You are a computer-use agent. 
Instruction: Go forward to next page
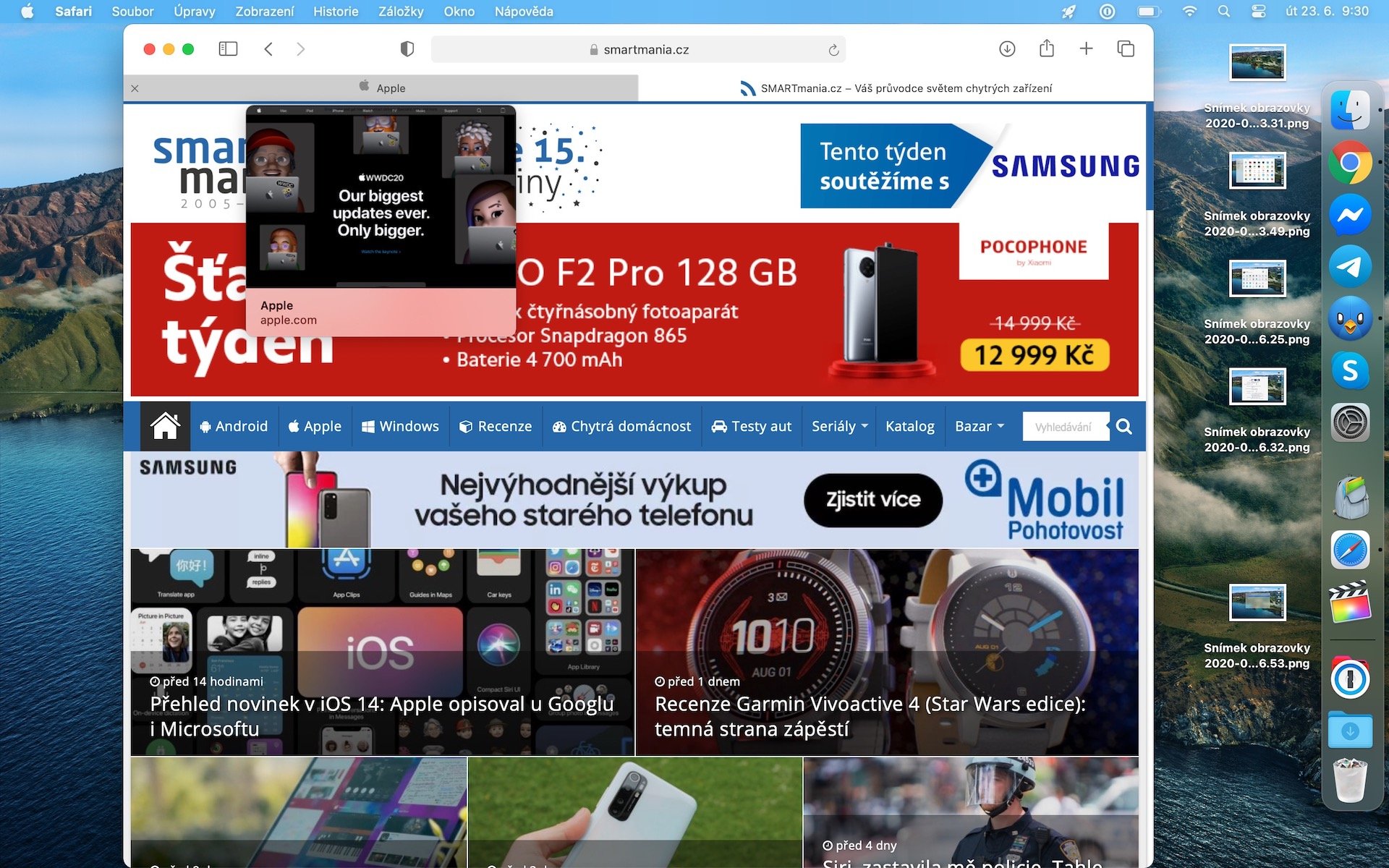(x=301, y=49)
